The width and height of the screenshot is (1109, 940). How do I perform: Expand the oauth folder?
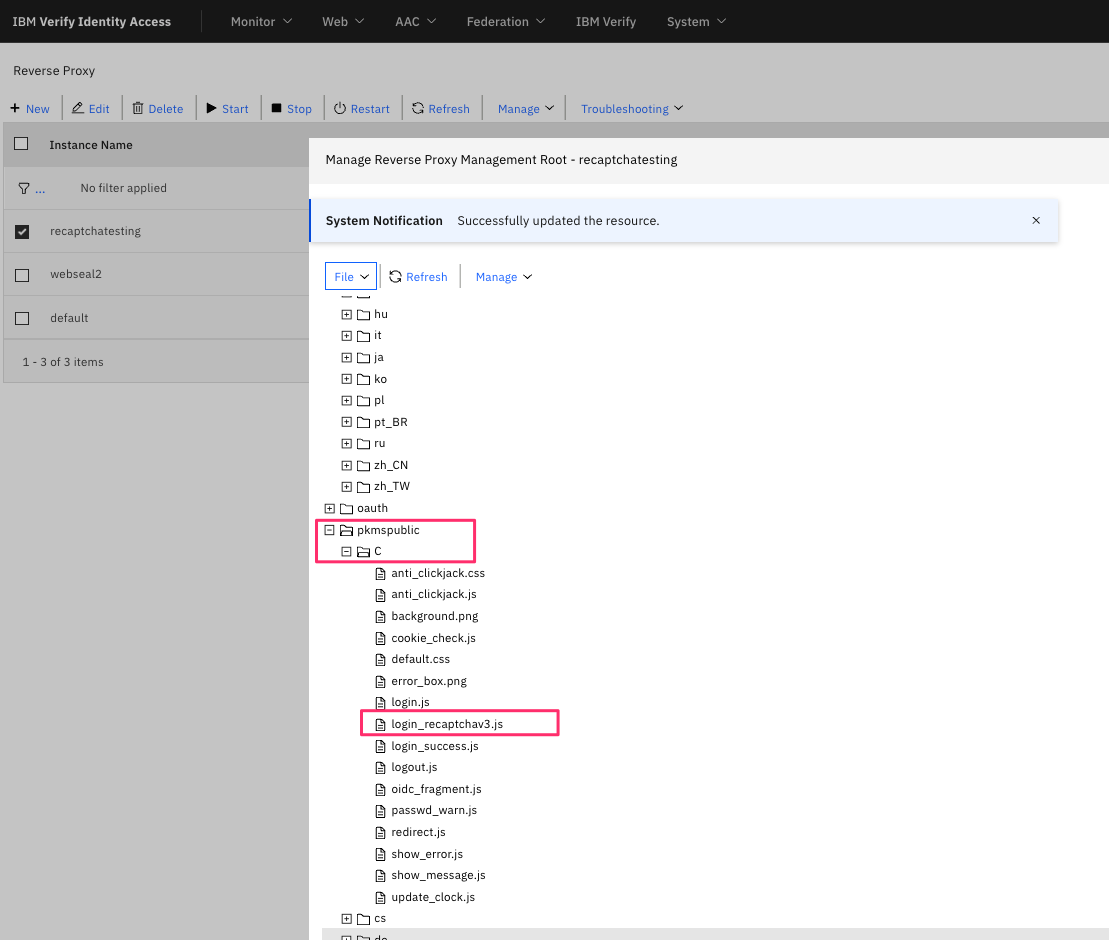click(330, 509)
